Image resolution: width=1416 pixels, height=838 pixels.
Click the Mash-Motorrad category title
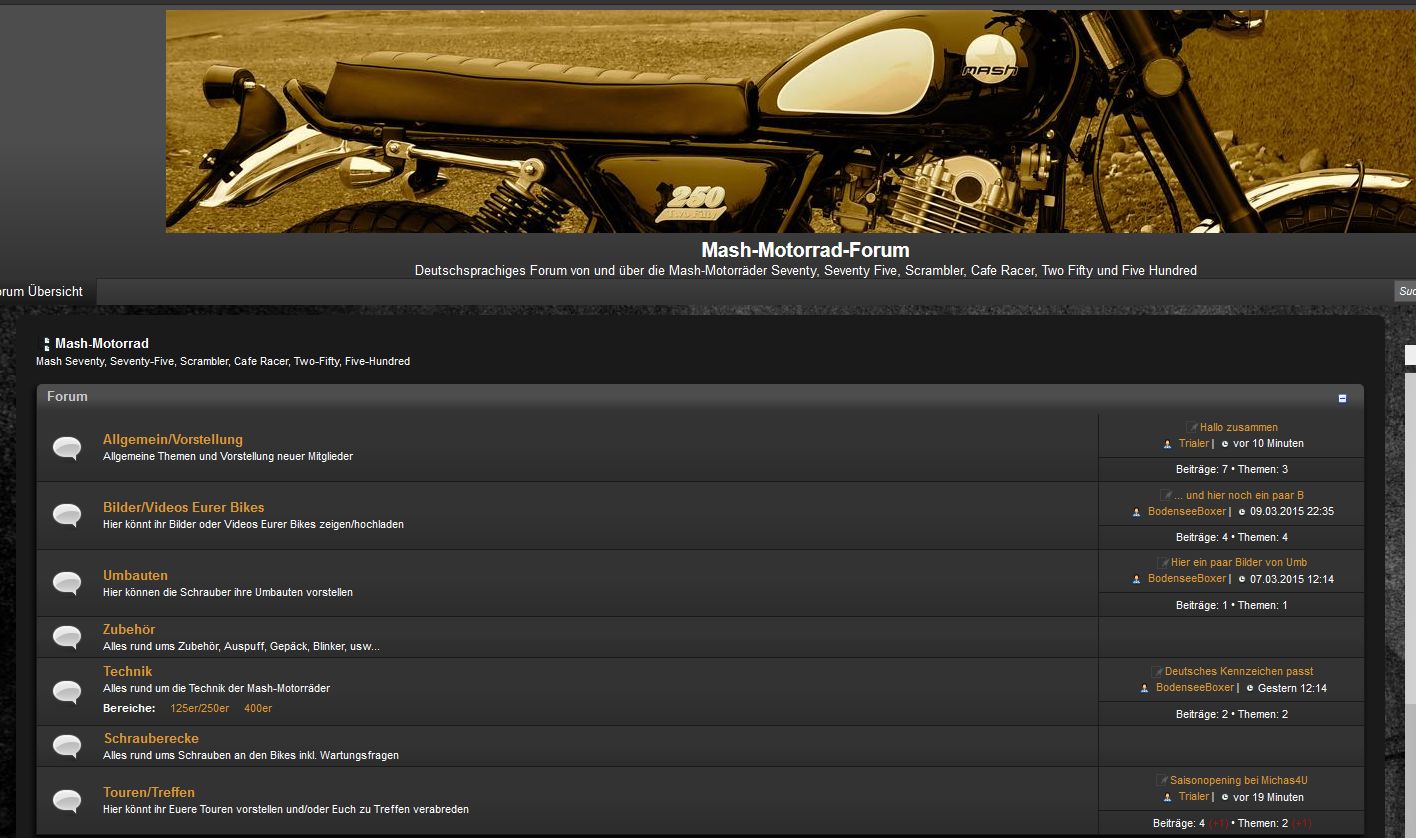point(102,343)
